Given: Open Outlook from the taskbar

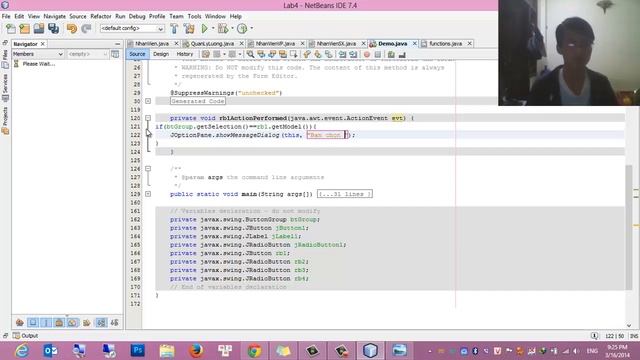Looking at the screenshot, I should [x=50, y=351].
